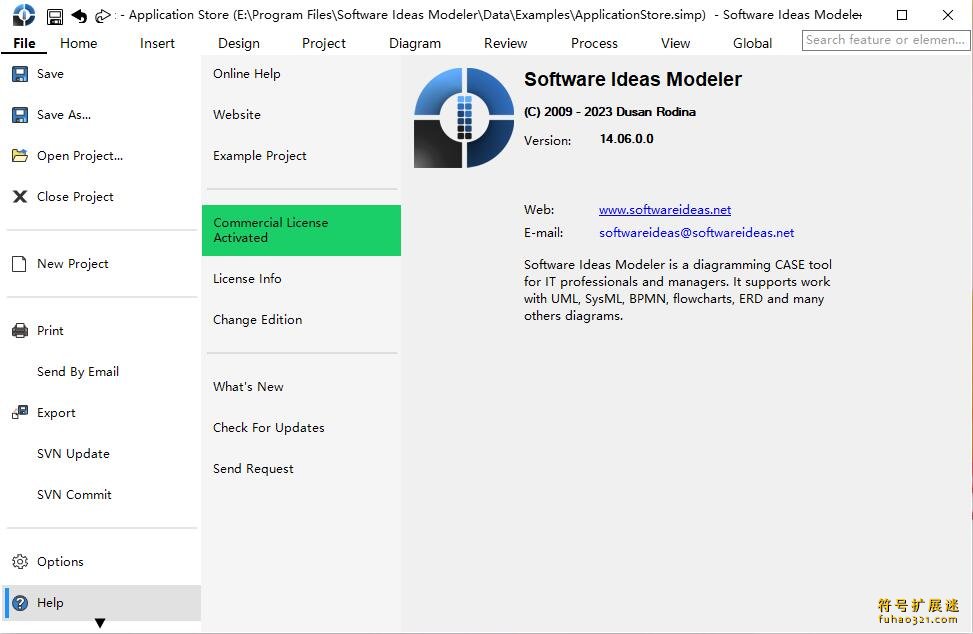Image resolution: width=973 pixels, height=634 pixels.
Task: Click the Save floppy icon in title bar
Action: pos(53,15)
